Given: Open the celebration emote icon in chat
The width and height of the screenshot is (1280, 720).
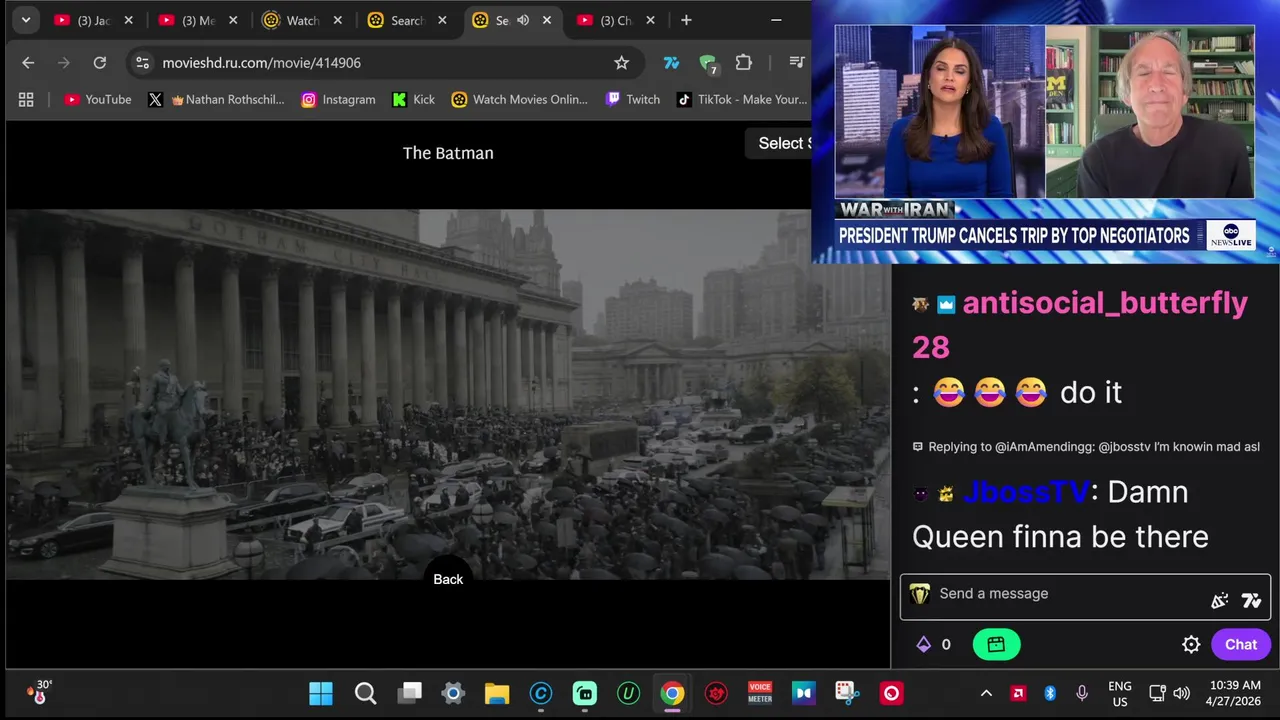Looking at the screenshot, I should (1219, 601).
